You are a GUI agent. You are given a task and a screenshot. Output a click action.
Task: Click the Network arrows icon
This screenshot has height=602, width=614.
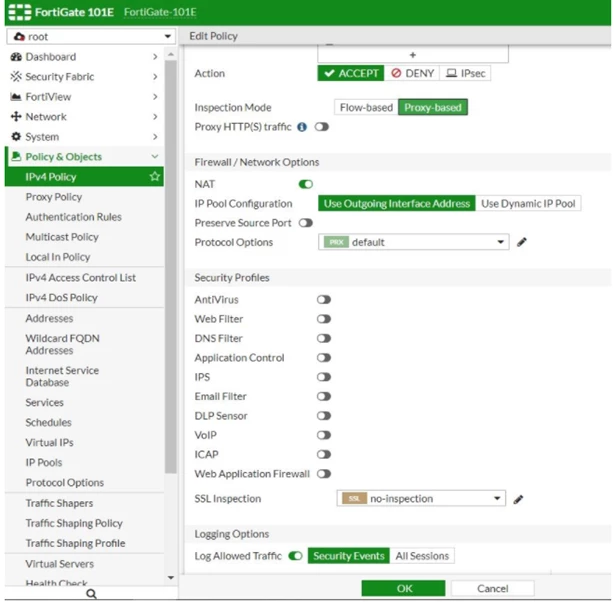(16, 116)
